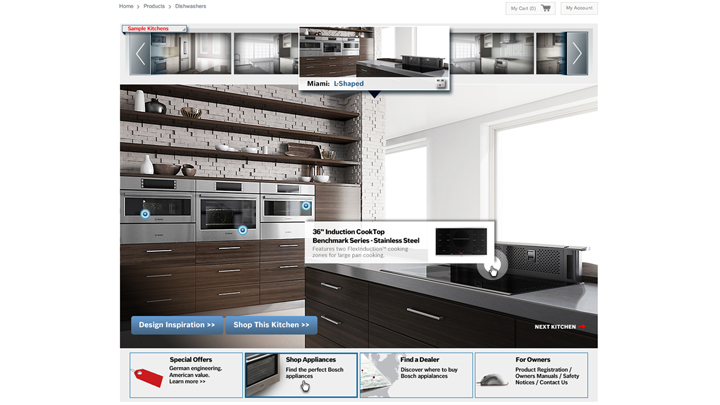Show previous sample kitchens with left arrow

pos(140,54)
